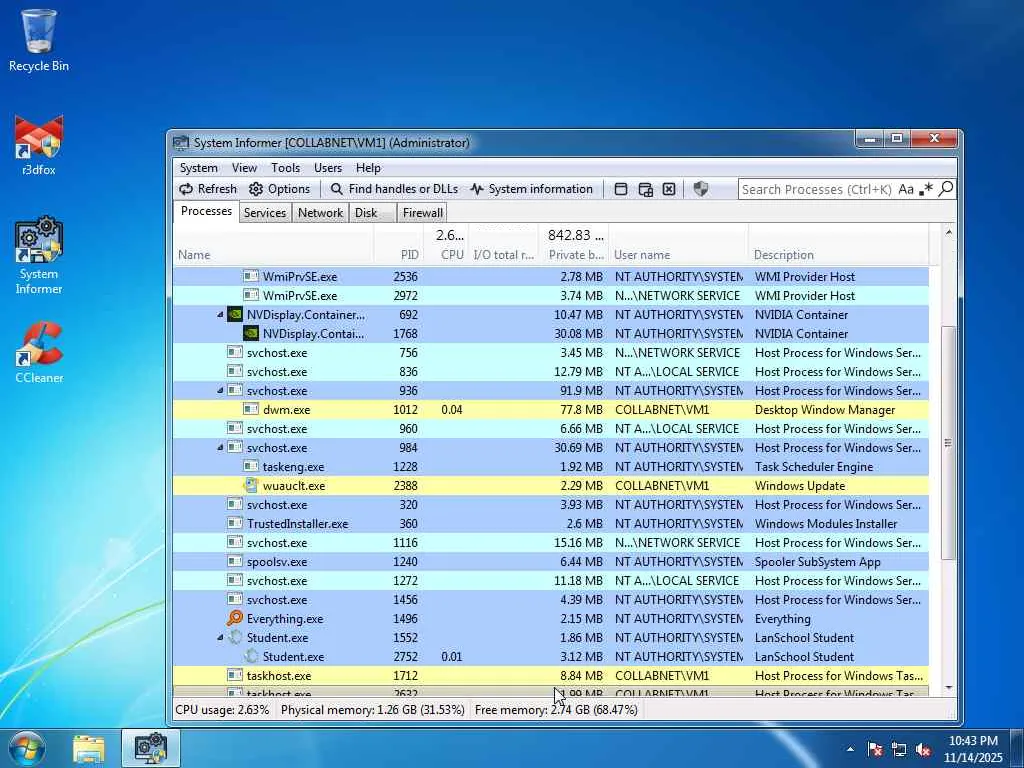Click the CPU usage status bar entry
The height and width of the screenshot is (768, 1024).
click(222, 710)
